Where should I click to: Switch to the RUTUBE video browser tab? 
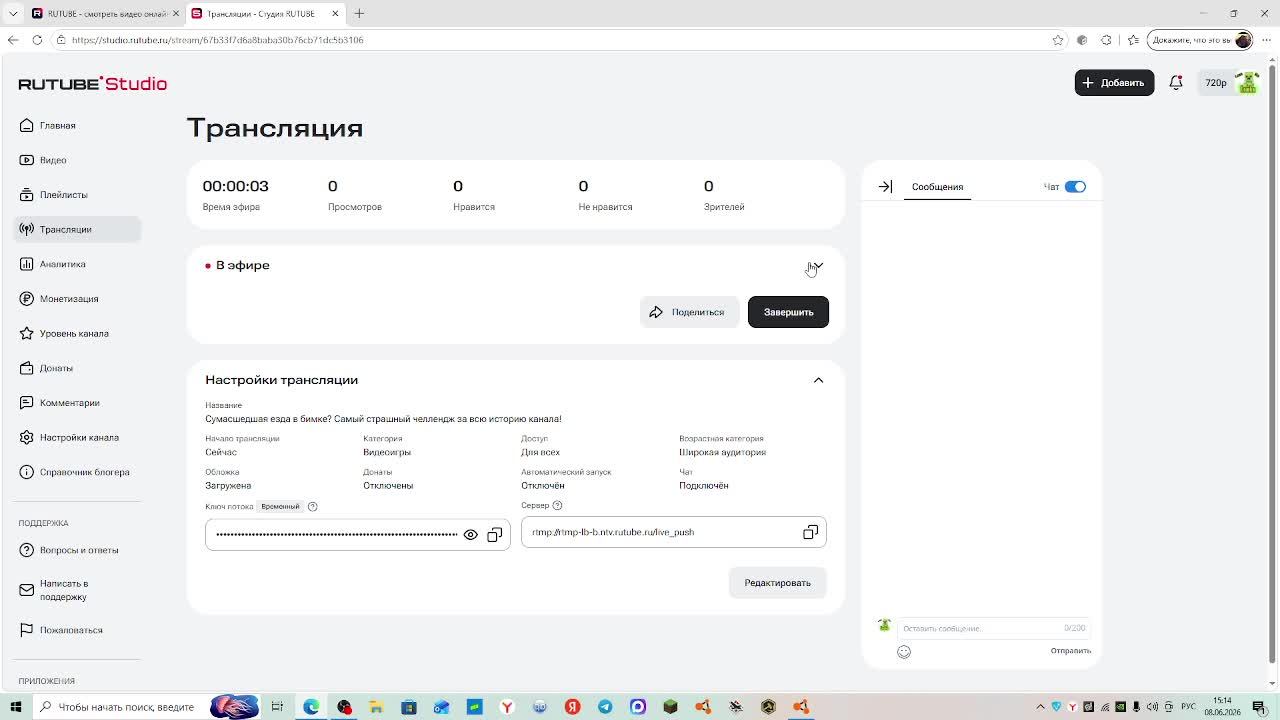point(104,14)
